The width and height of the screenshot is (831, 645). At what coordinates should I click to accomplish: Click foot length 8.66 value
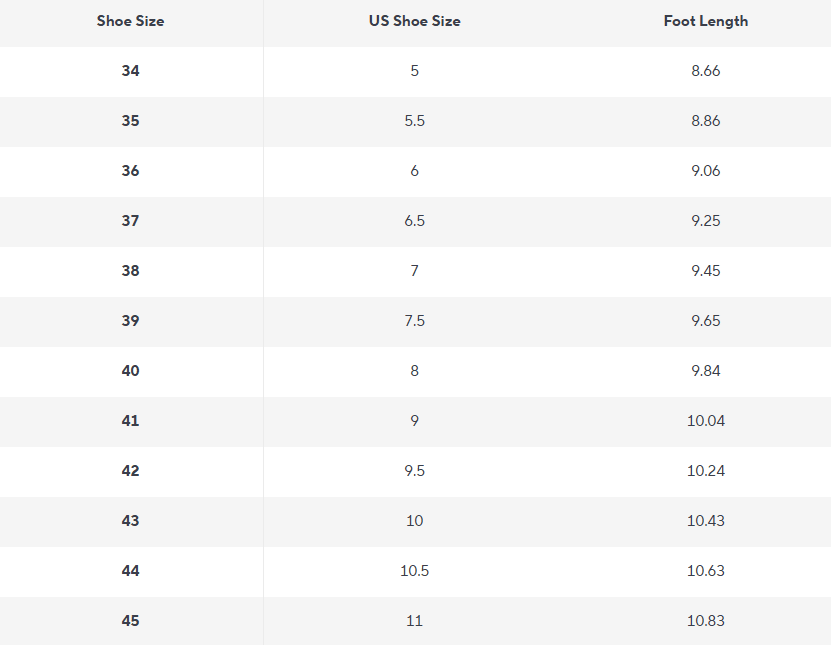pyautogui.click(x=705, y=71)
